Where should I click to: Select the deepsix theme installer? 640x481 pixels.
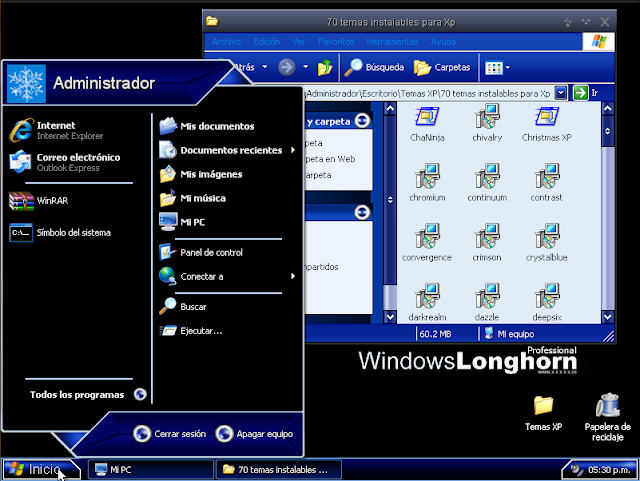pyautogui.click(x=547, y=302)
